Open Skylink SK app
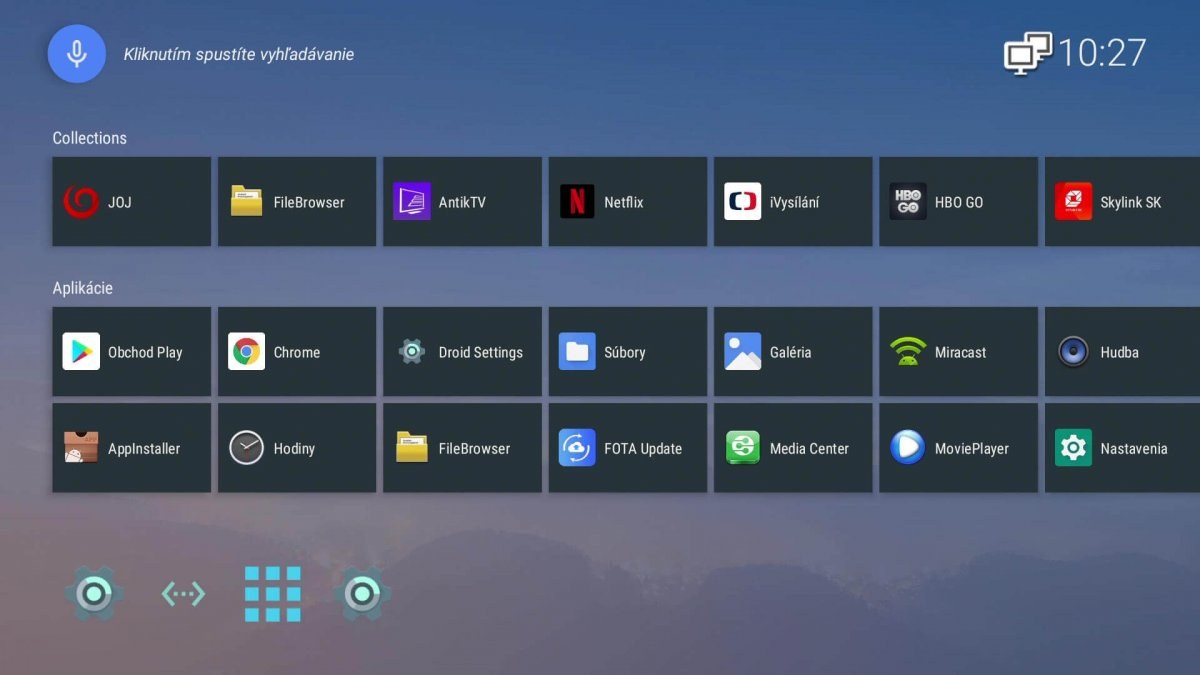1200x675 pixels. click(x=1122, y=201)
